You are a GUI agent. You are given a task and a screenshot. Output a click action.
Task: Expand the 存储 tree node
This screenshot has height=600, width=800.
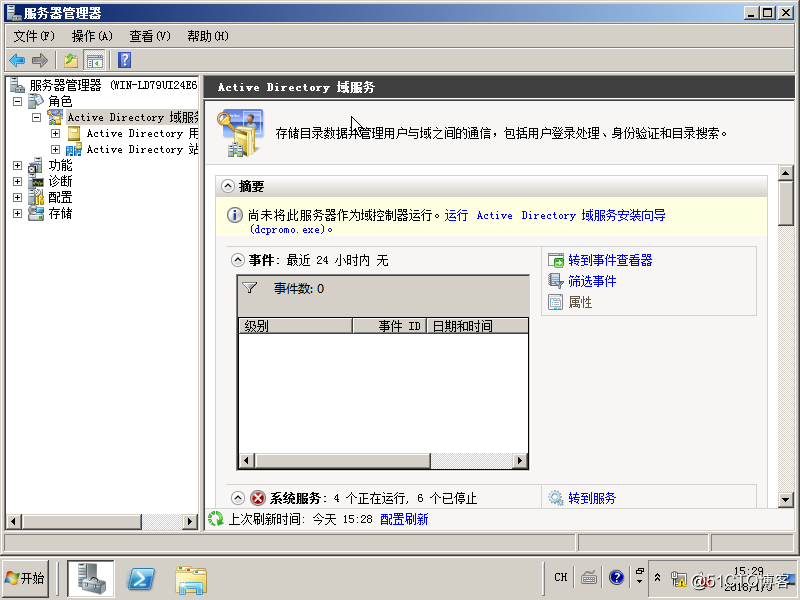pyautogui.click(x=17, y=213)
